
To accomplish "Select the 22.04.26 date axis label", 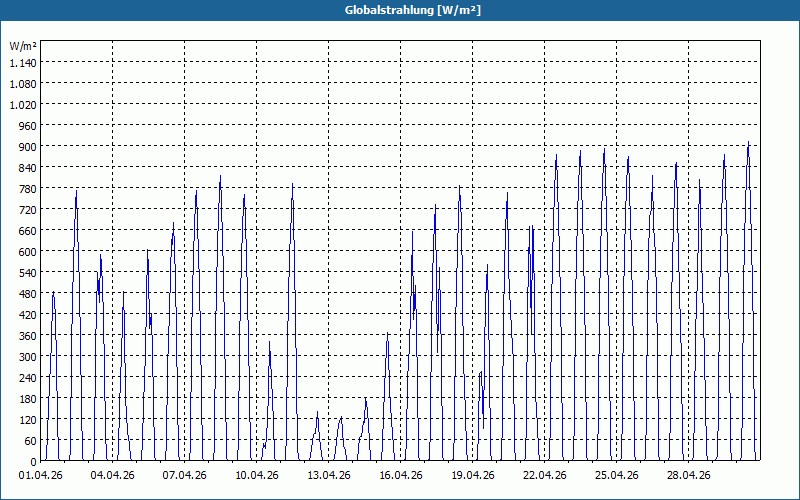I will (544, 475).
